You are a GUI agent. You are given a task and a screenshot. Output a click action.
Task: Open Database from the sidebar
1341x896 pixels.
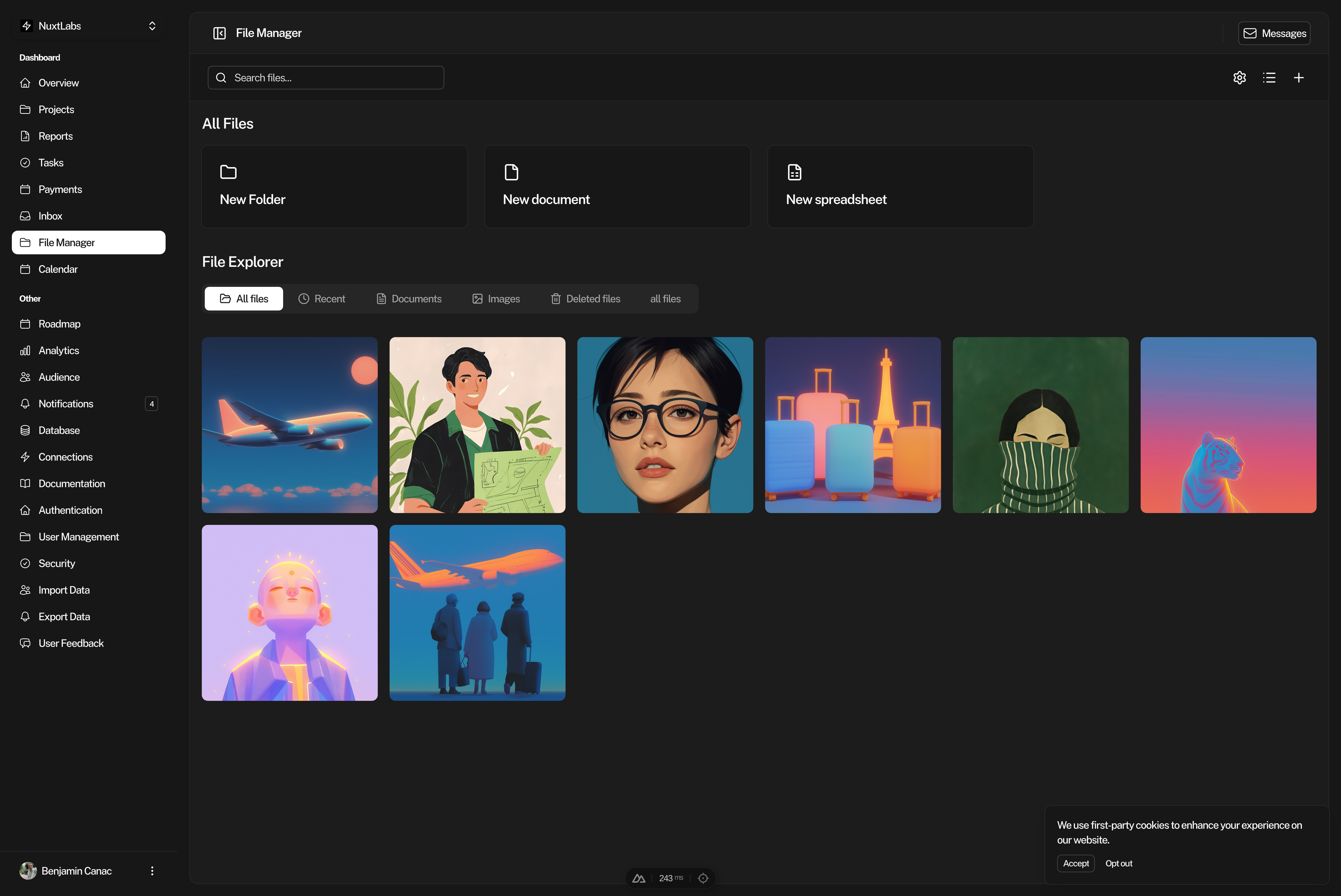tap(59, 430)
